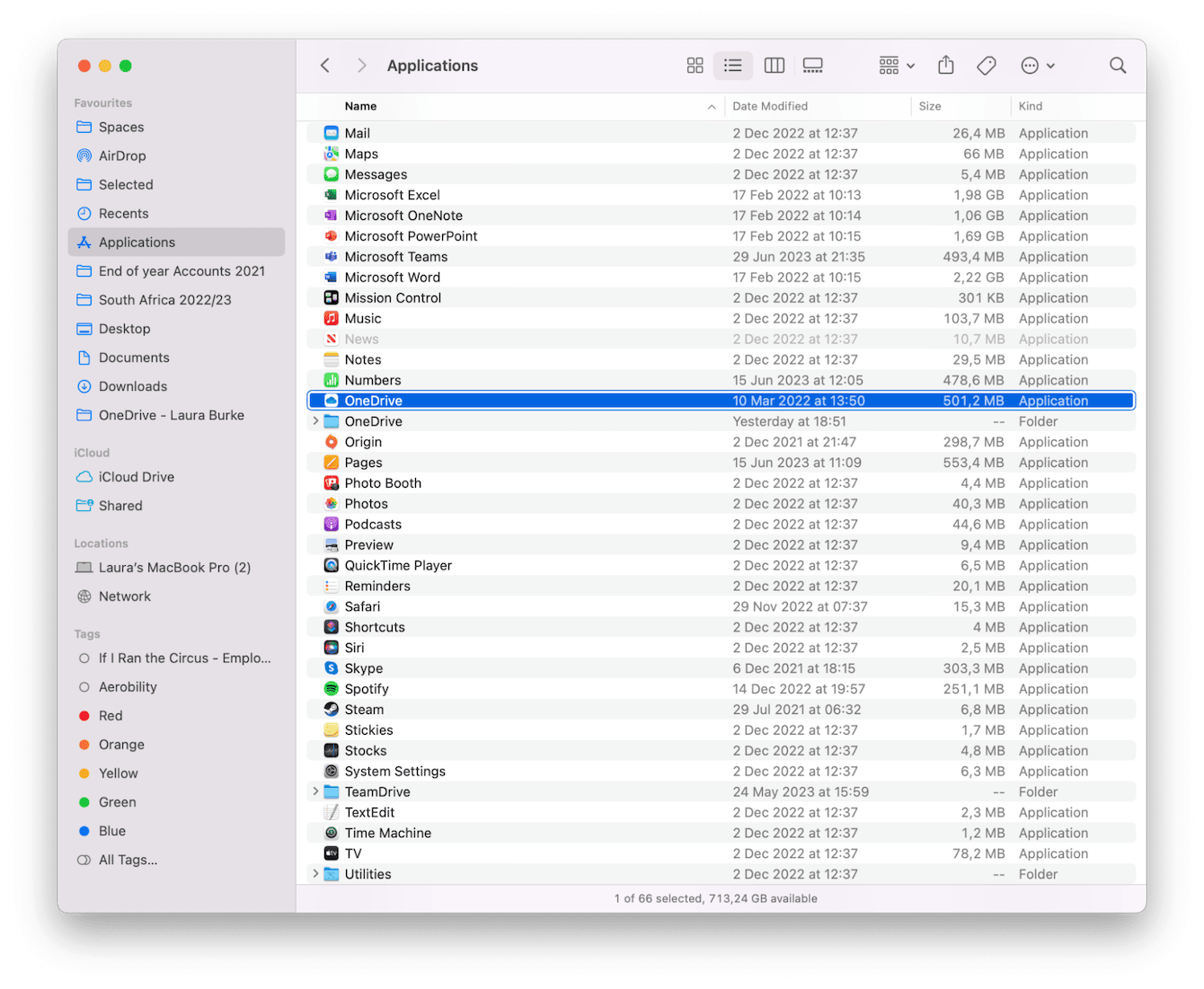Open the More actions ellipsis menu
This screenshot has width=1204, height=989.
pos(1037,65)
